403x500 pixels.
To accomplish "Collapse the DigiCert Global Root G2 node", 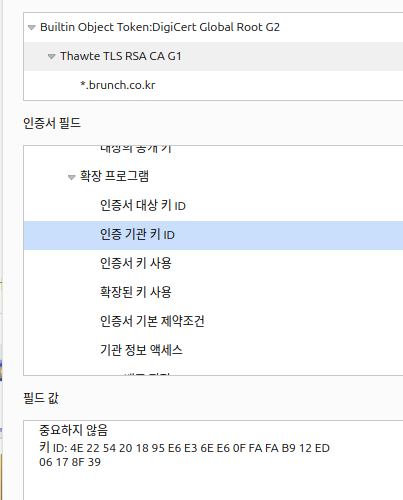I will 32,28.
